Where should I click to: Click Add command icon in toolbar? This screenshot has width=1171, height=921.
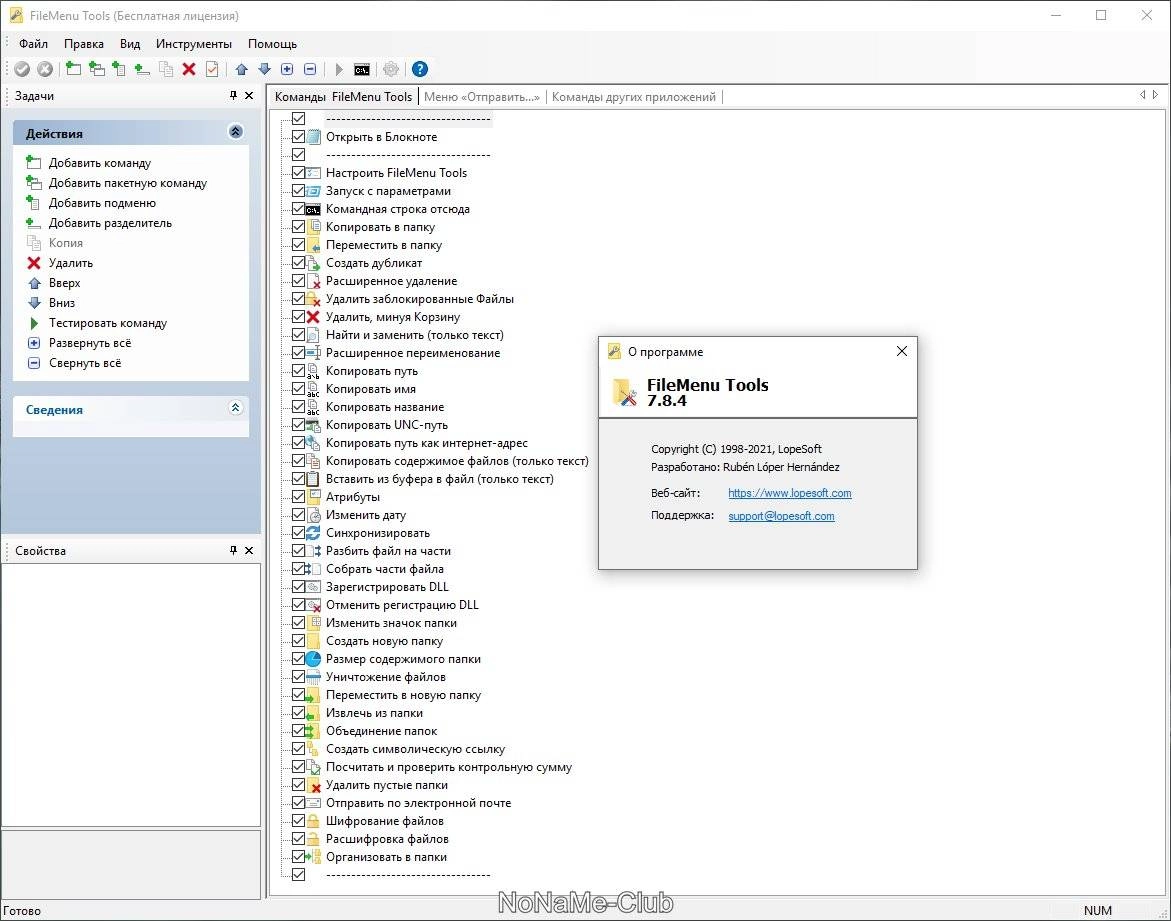73,69
